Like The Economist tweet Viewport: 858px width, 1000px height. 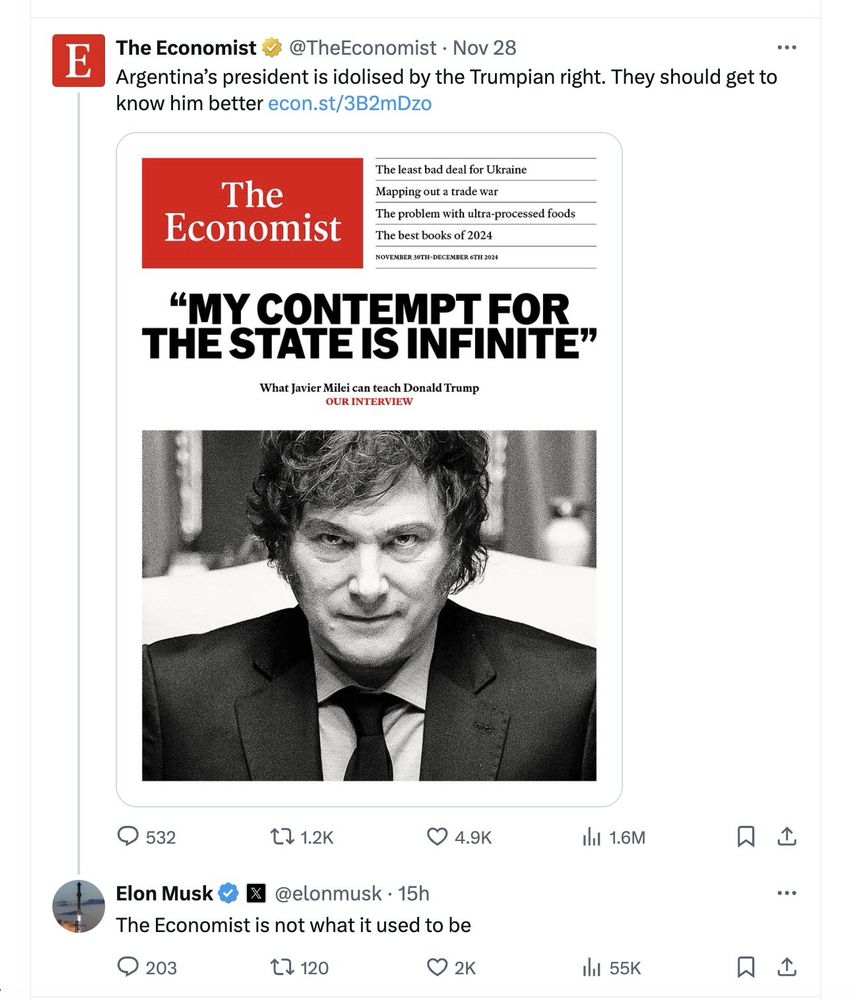pos(458,836)
